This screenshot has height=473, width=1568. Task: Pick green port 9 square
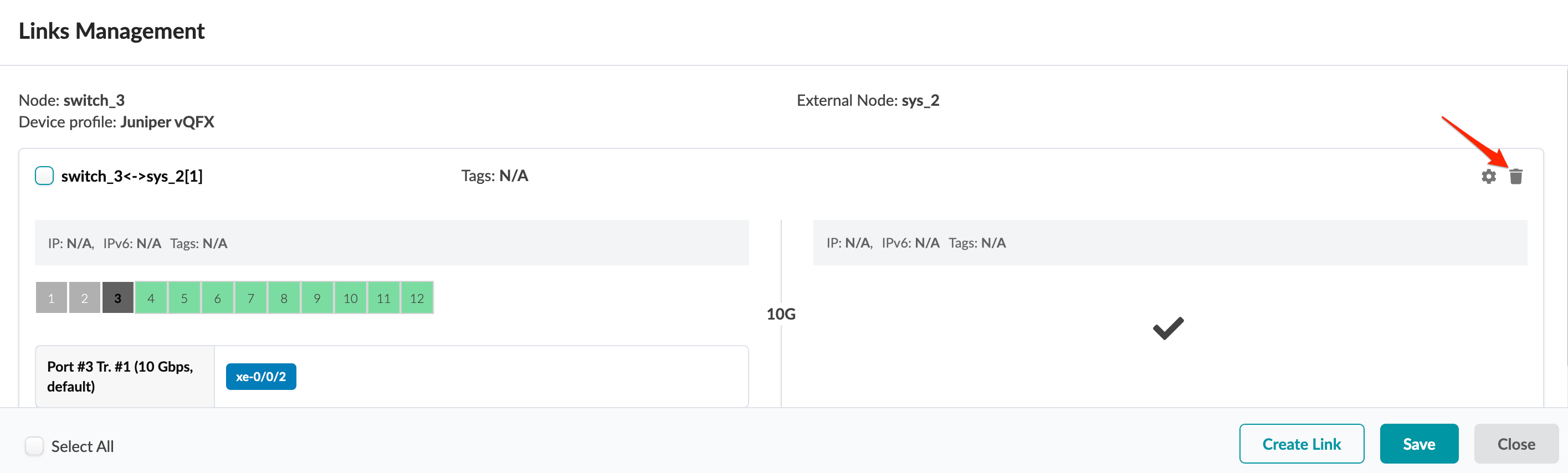click(317, 297)
